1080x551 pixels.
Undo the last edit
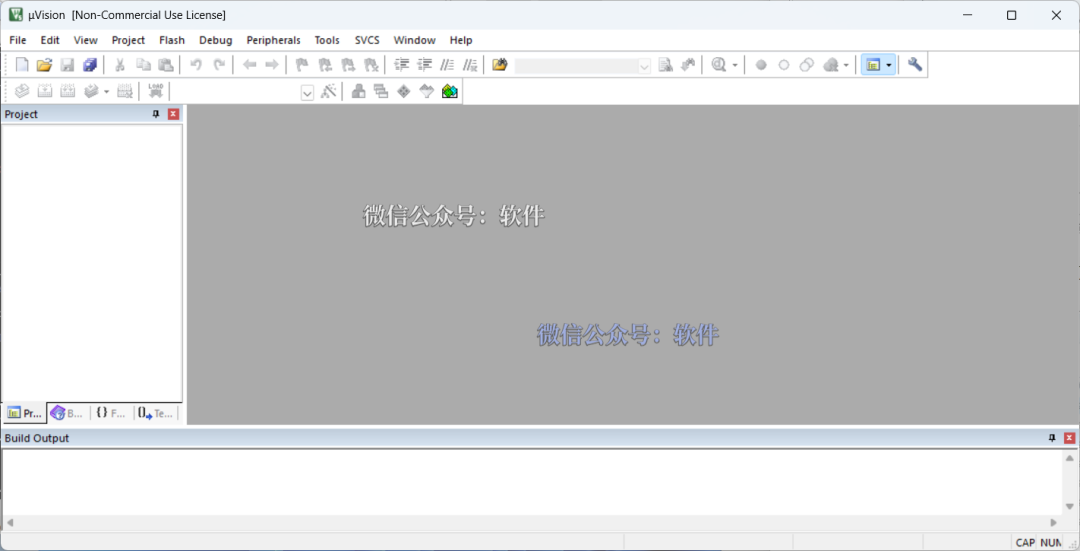tap(196, 65)
